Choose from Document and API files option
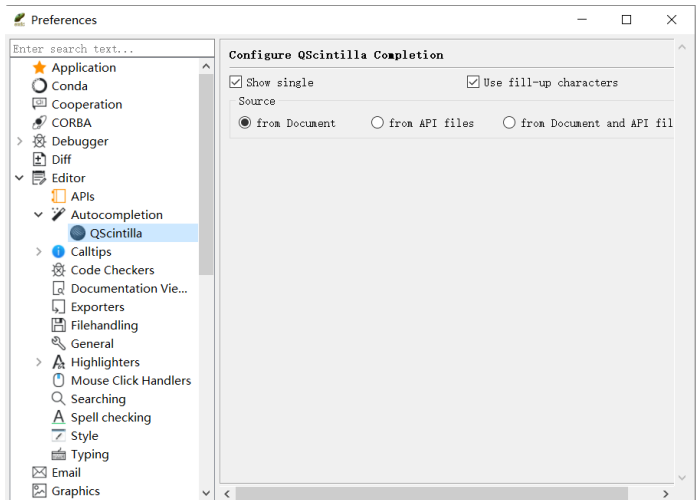The width and height of the screenshot is (696, 500). (x=509, y=122)
